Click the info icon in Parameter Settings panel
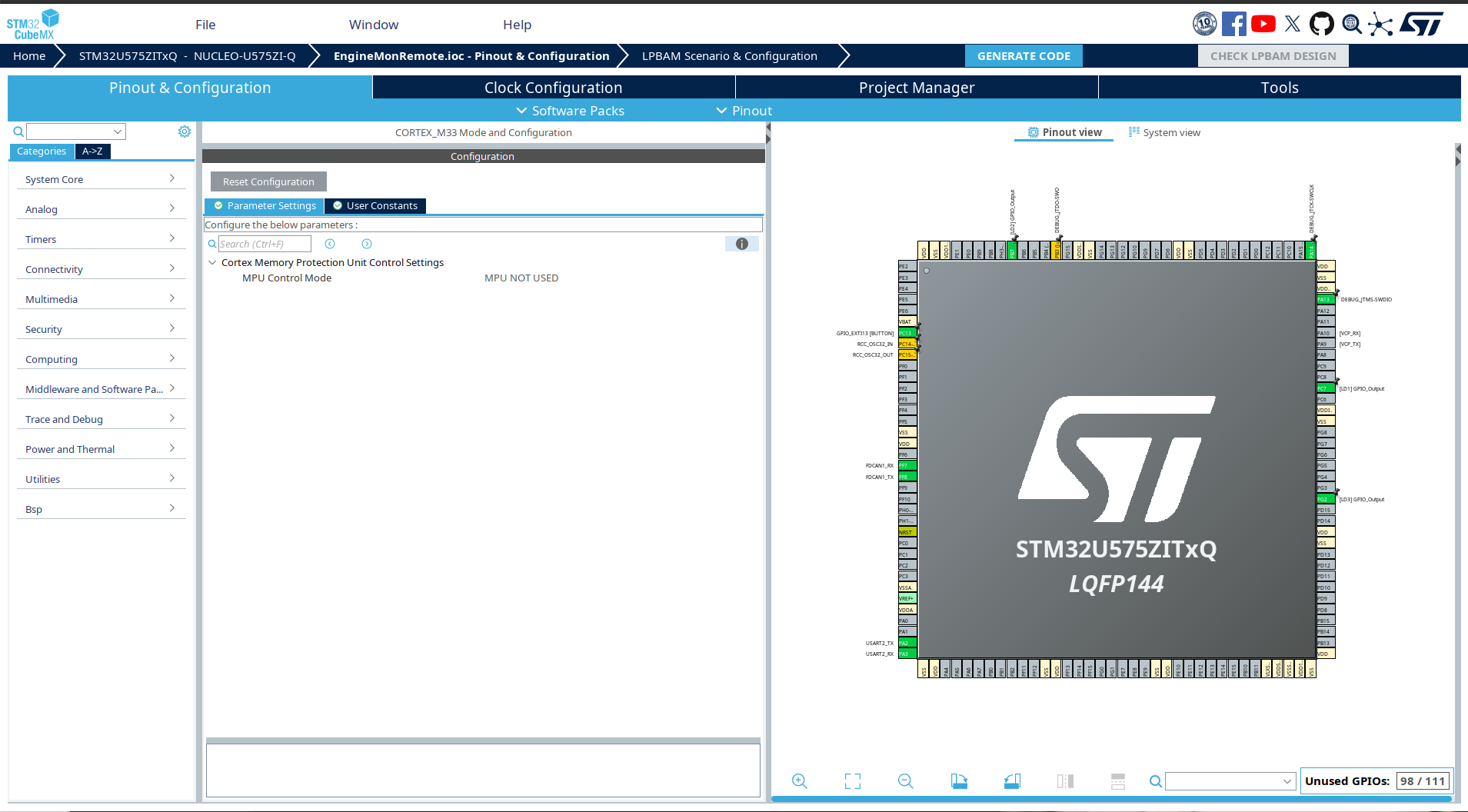 741,244
